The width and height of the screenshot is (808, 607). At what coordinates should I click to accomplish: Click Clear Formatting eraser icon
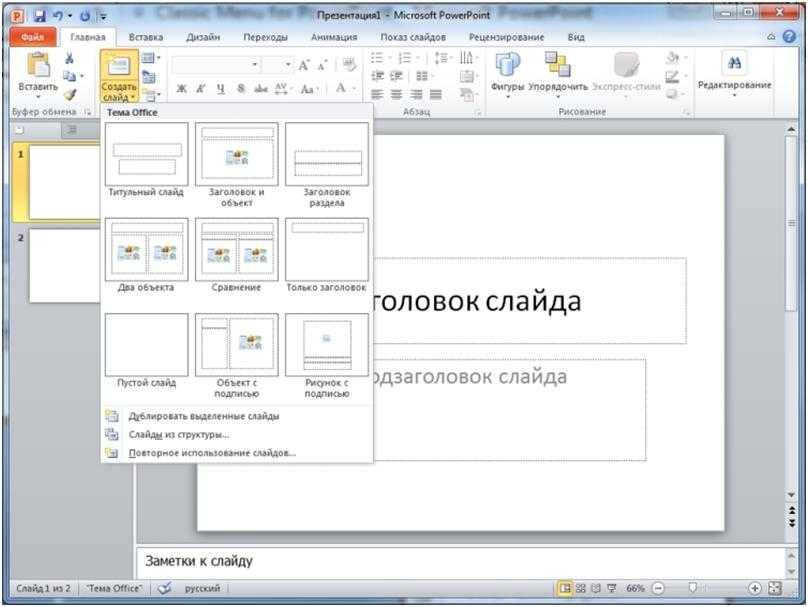click(349, 65)
